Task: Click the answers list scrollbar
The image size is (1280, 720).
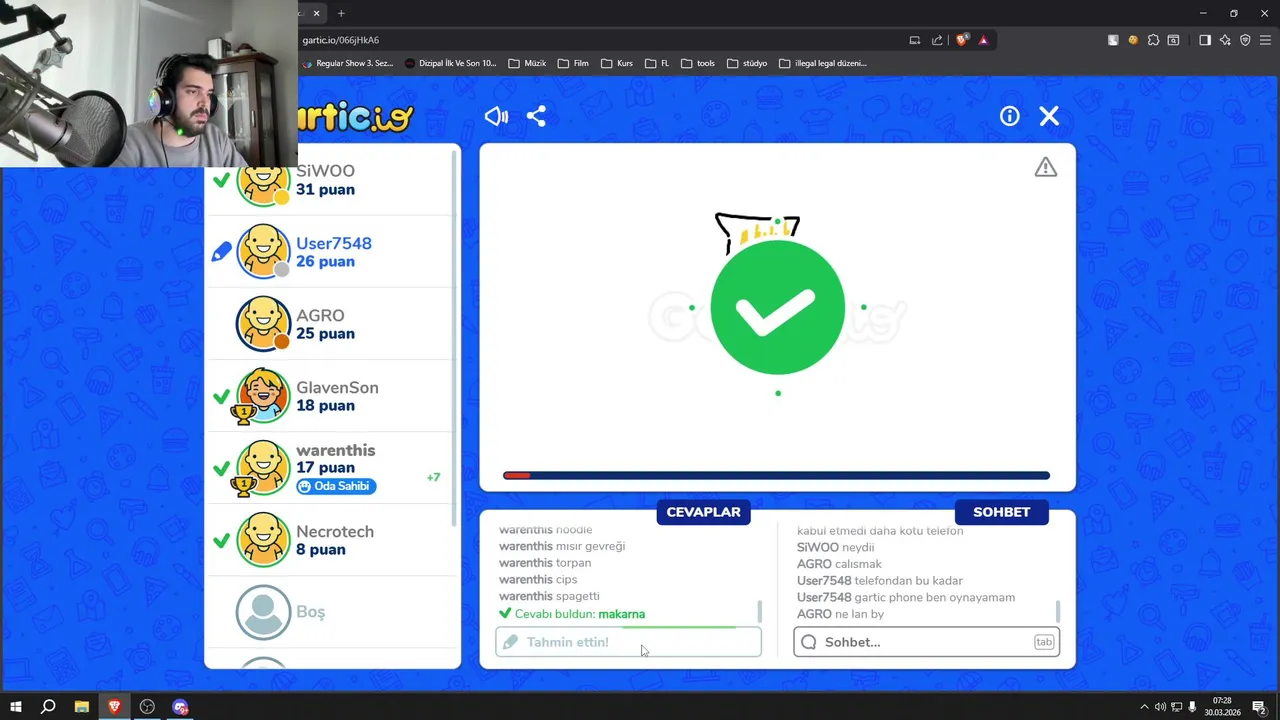Action: coord(760,610)
